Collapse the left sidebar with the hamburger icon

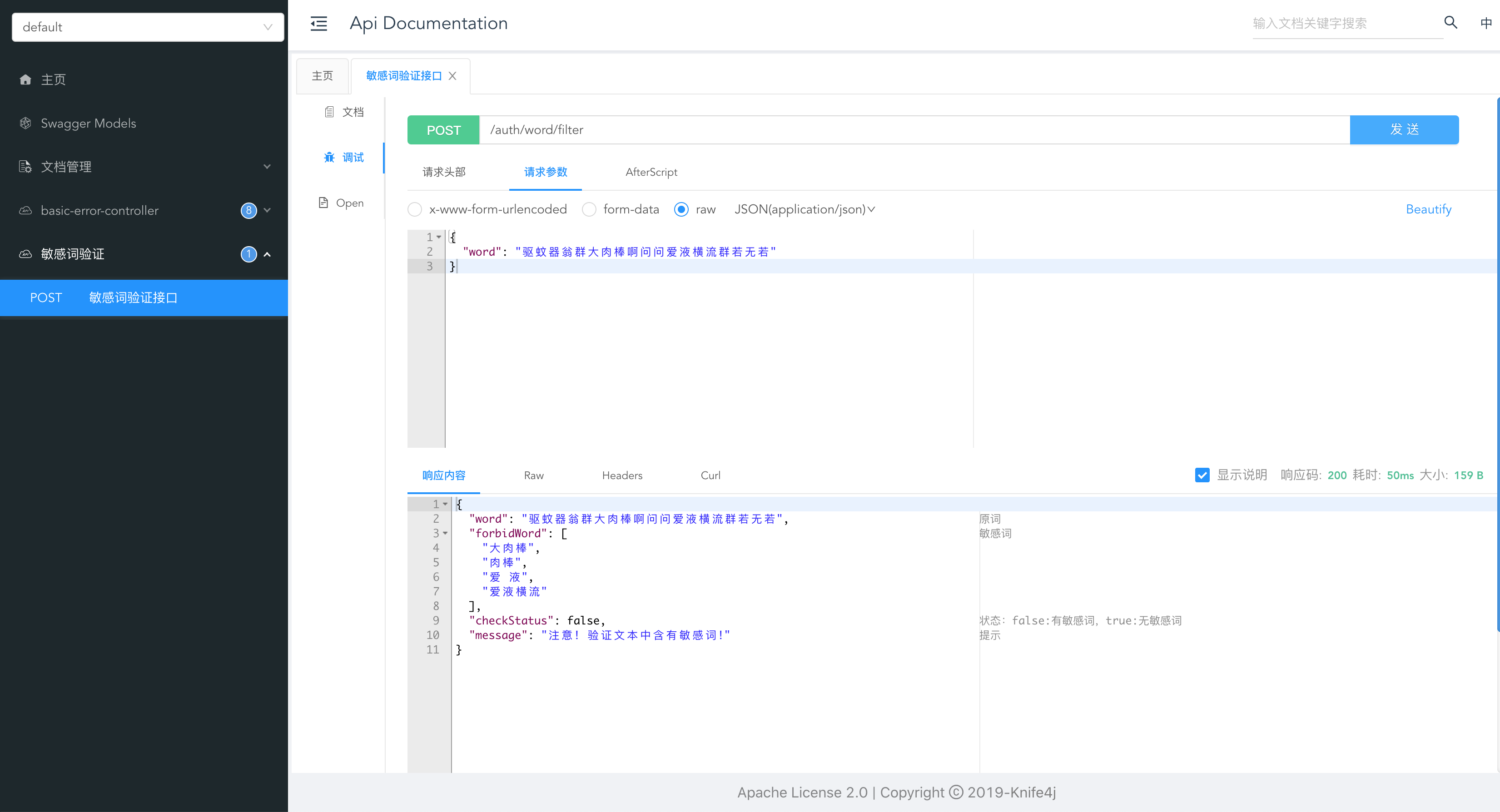(318, 23)
